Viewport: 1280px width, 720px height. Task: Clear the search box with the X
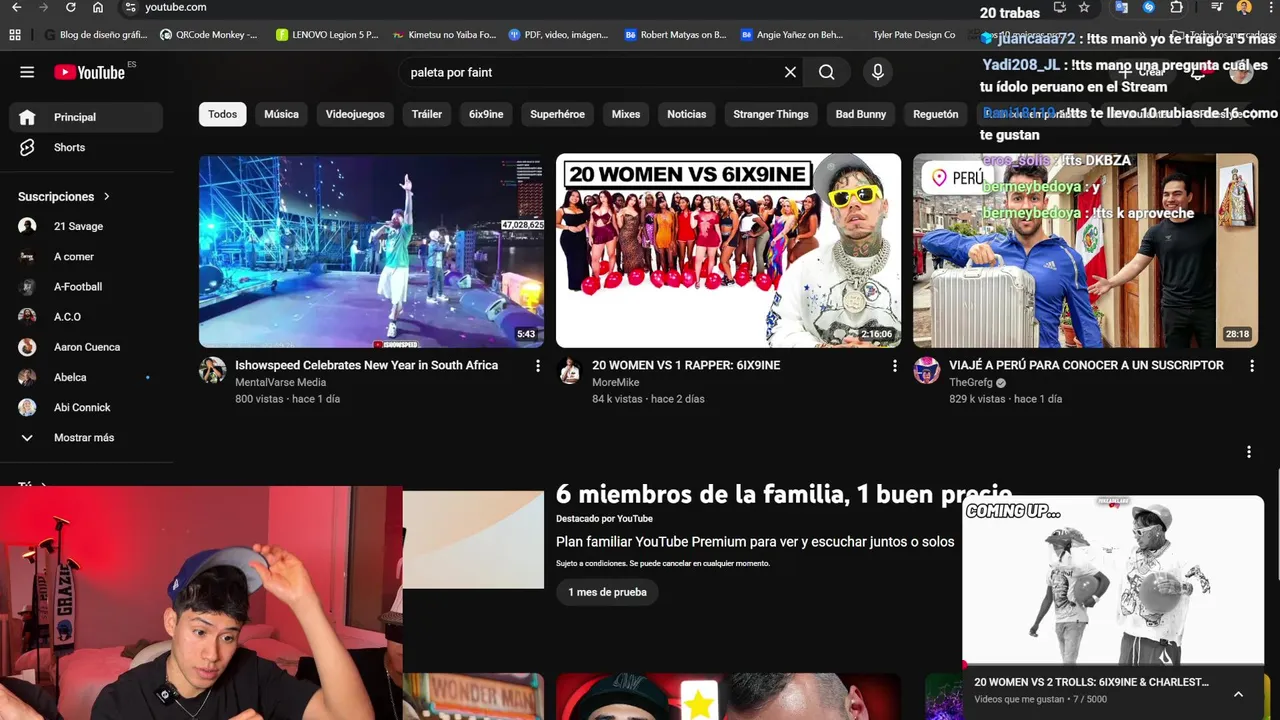(x=790, y=72)
